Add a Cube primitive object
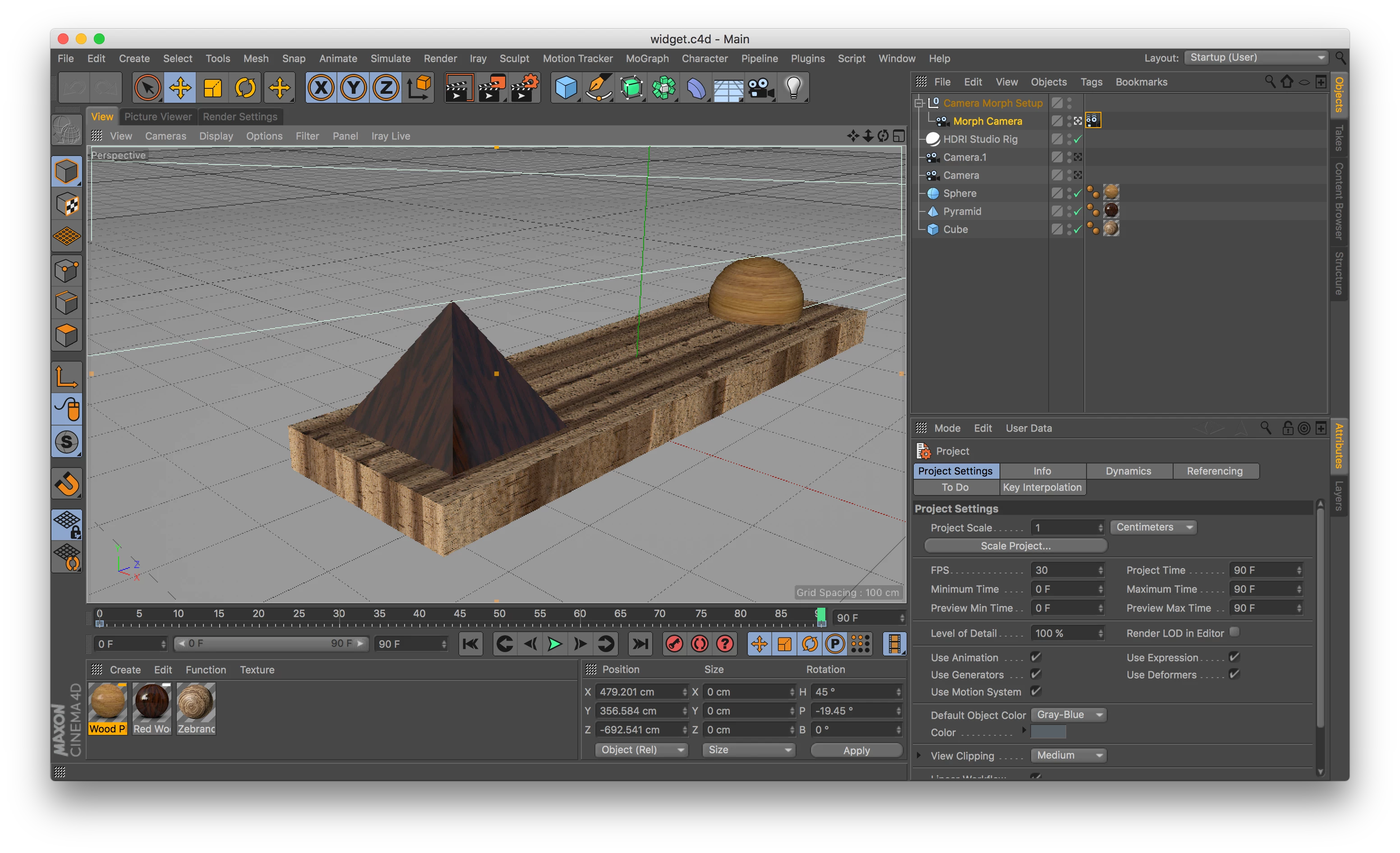 [565, 88]
